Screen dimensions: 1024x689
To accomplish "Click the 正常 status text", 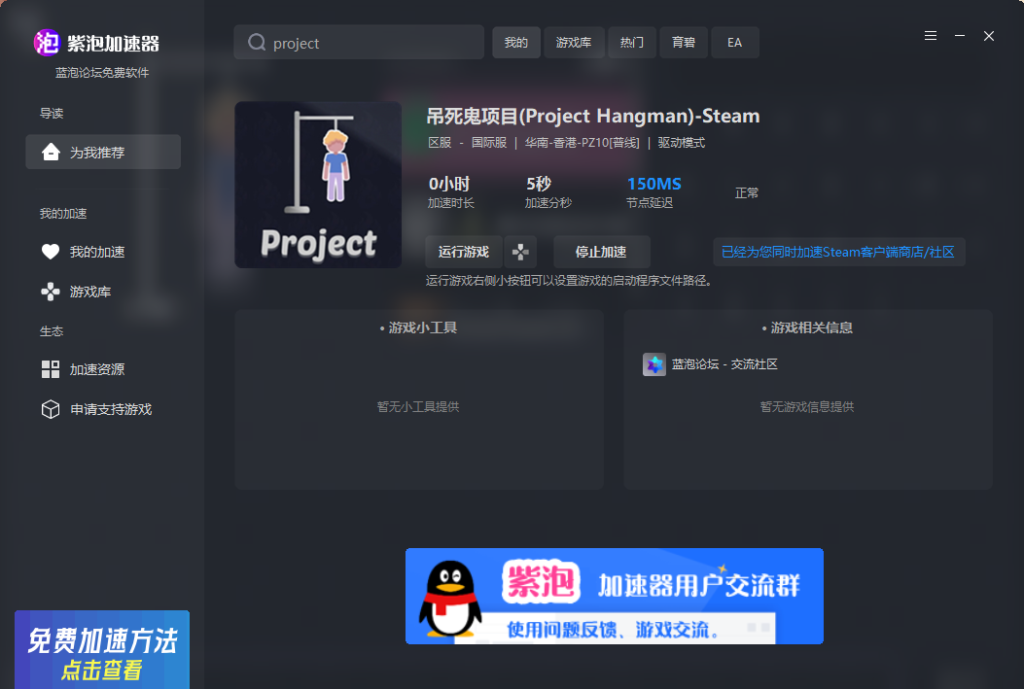I will pos(746,193).
